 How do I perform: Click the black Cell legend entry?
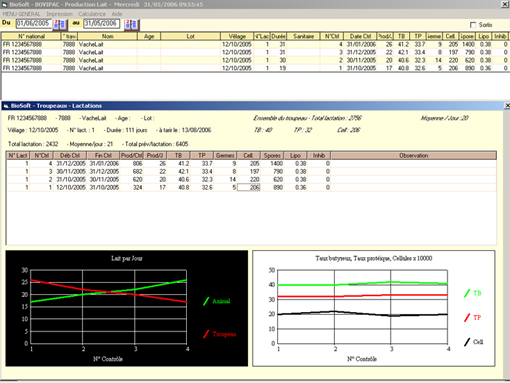[473, 342]
